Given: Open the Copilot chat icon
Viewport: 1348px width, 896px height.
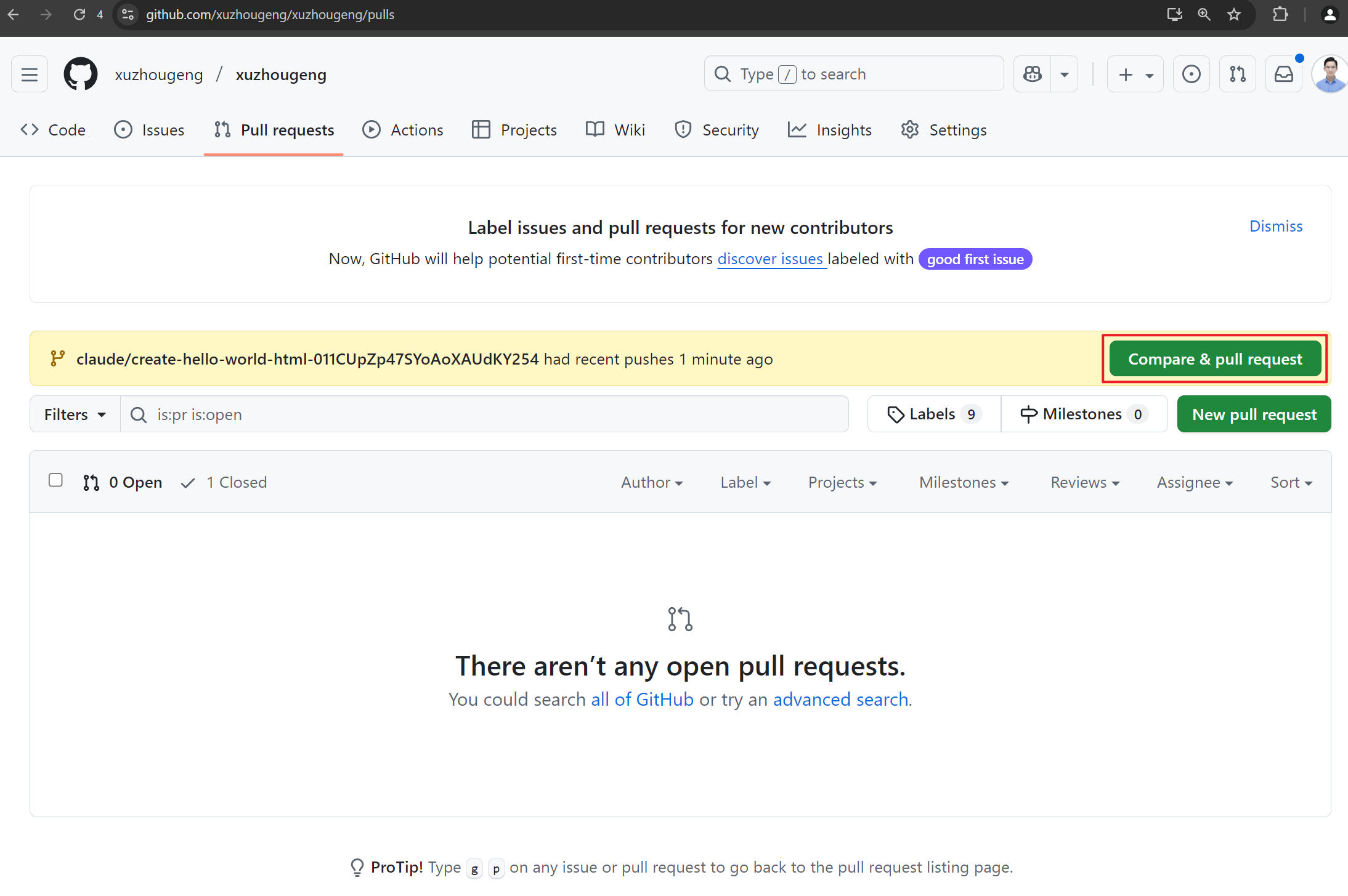Looking at the screenshot, I should 1033,73.
